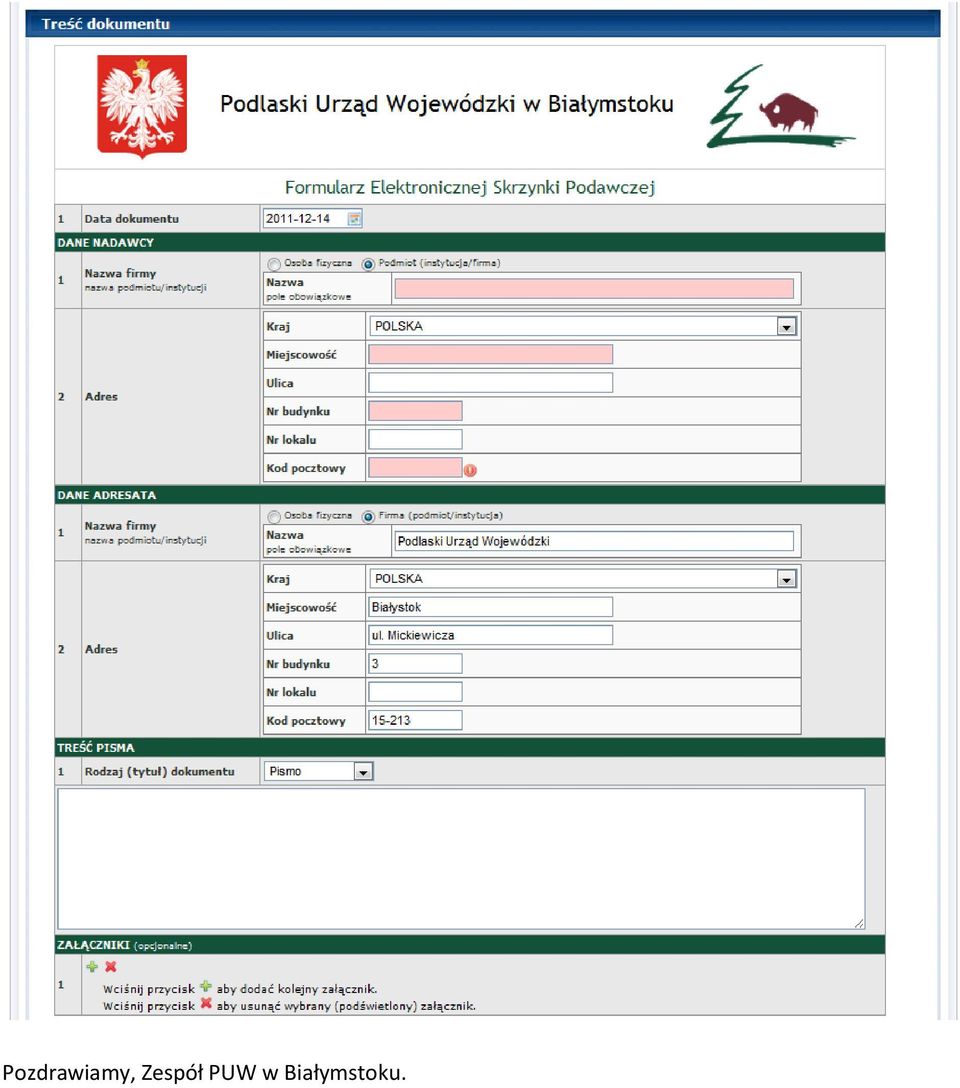Image resolution: width=960 pixels, height=1088 pixels.
Task: Focus the sender Nr lokalu field
Action: click(415, 439)
